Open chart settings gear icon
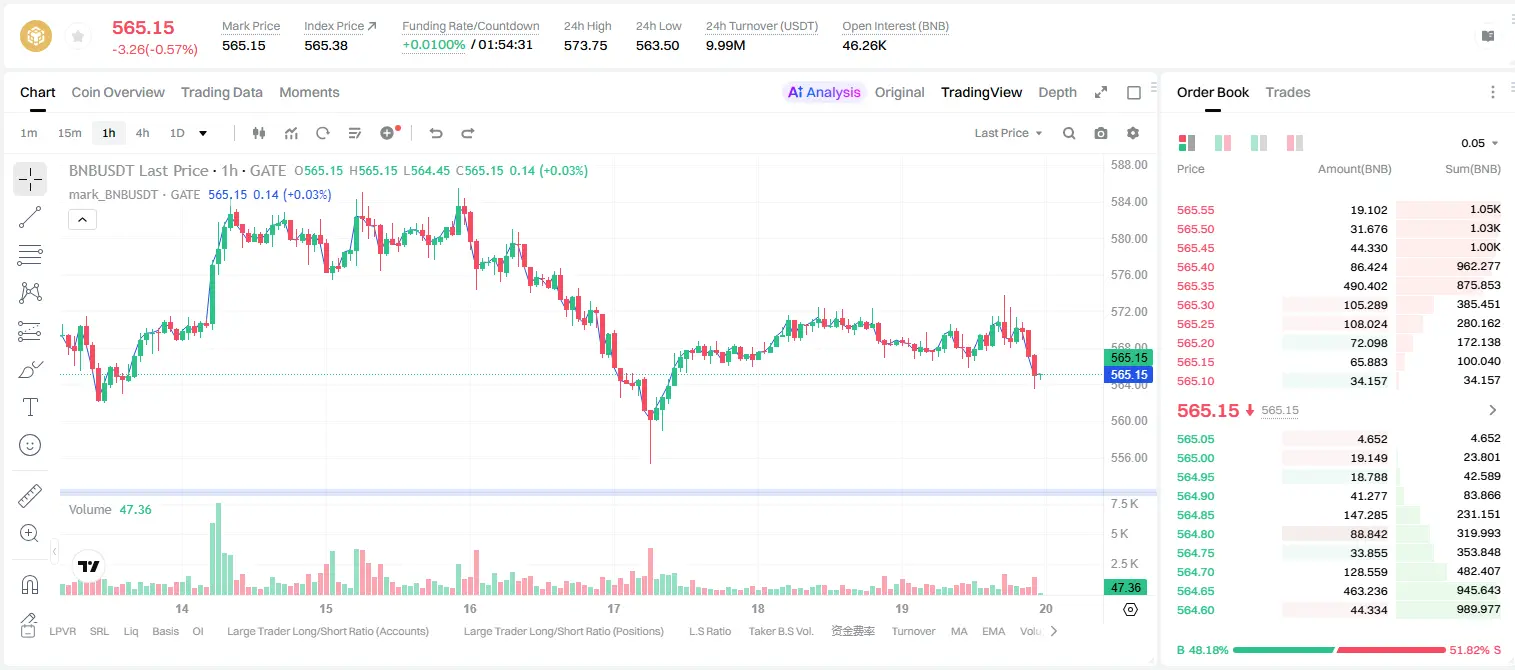The image size is (1515, 670). (x=1133, y=133)
